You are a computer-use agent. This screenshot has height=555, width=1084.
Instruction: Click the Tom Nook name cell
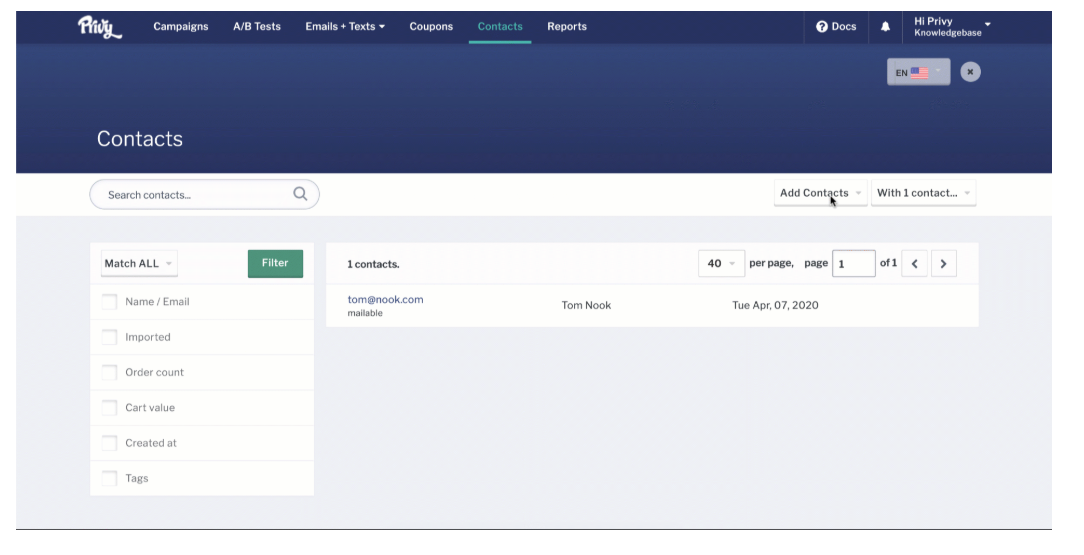click(586, 305)
